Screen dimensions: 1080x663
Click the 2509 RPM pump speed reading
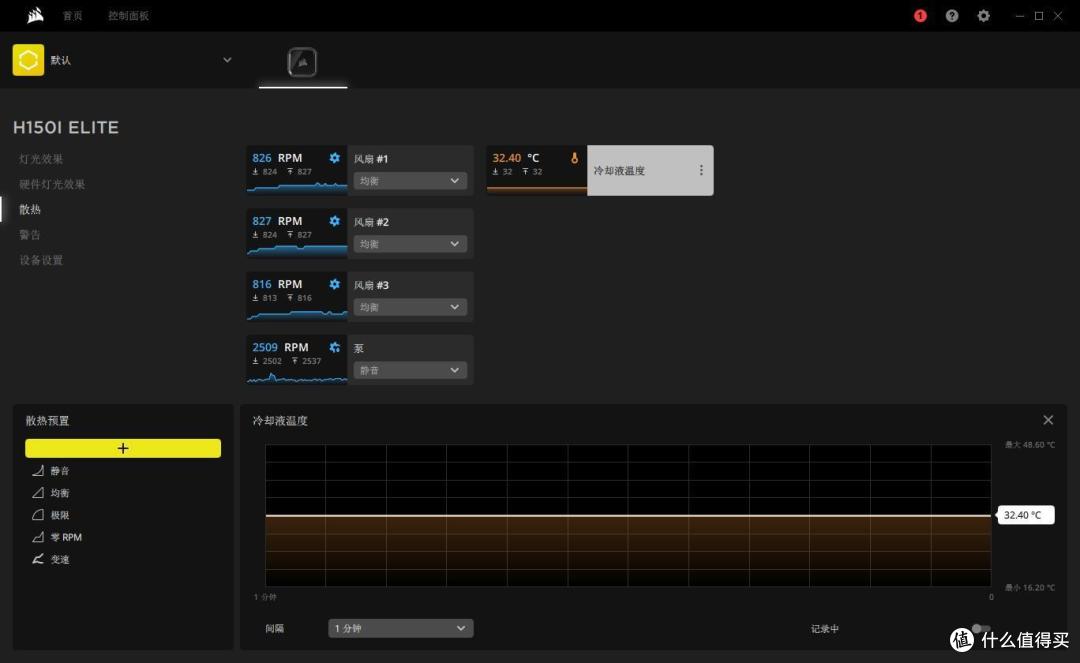coord(280,348)
